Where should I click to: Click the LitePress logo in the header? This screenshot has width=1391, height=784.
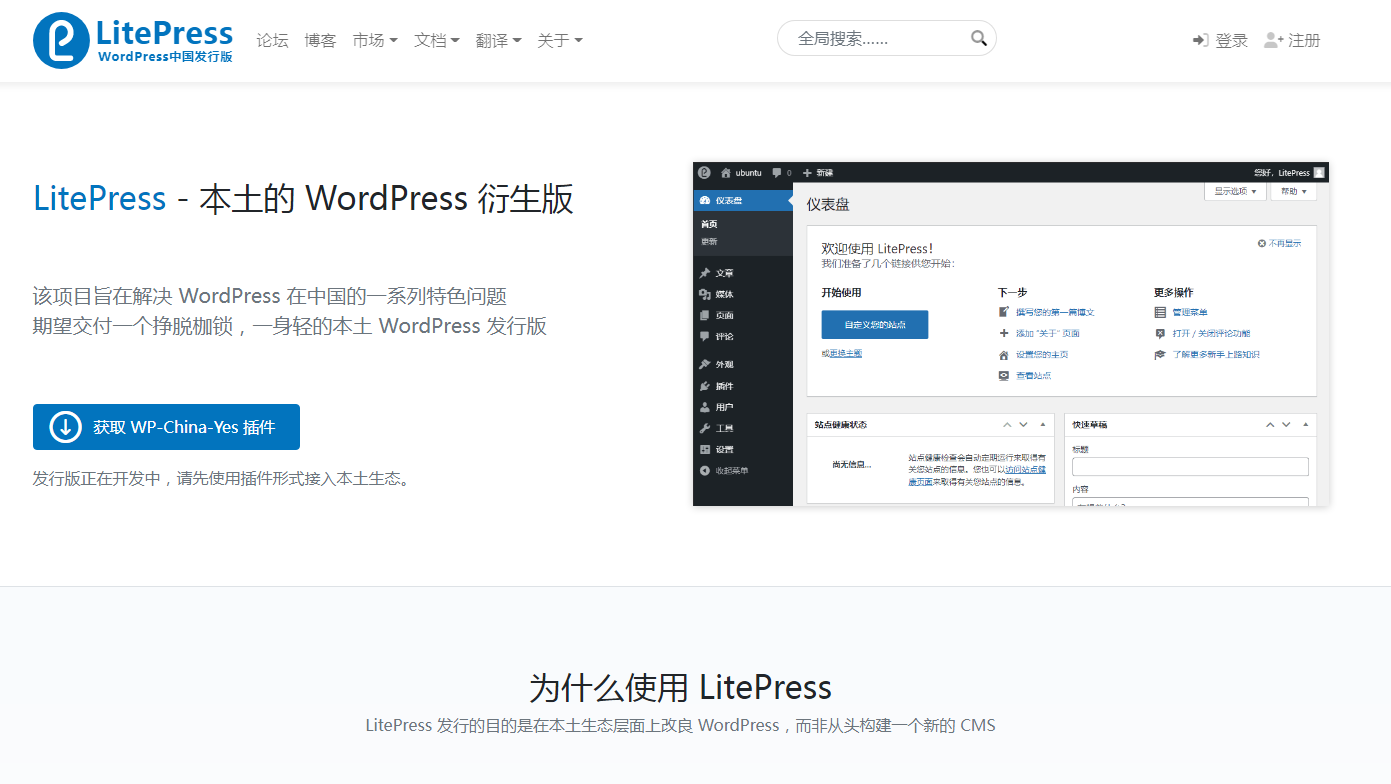tap(133, 40)
